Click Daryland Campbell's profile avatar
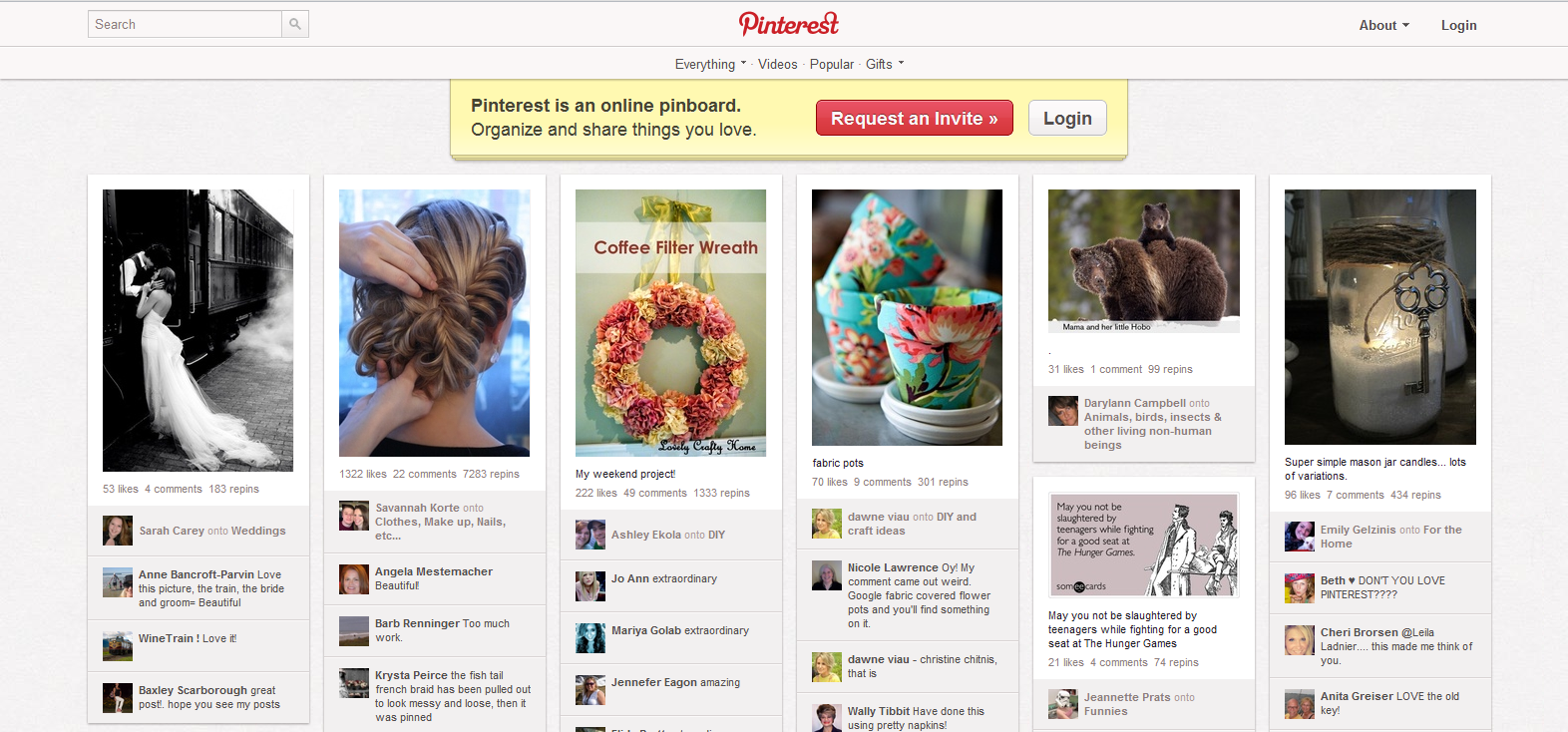 click(1063, 411)
